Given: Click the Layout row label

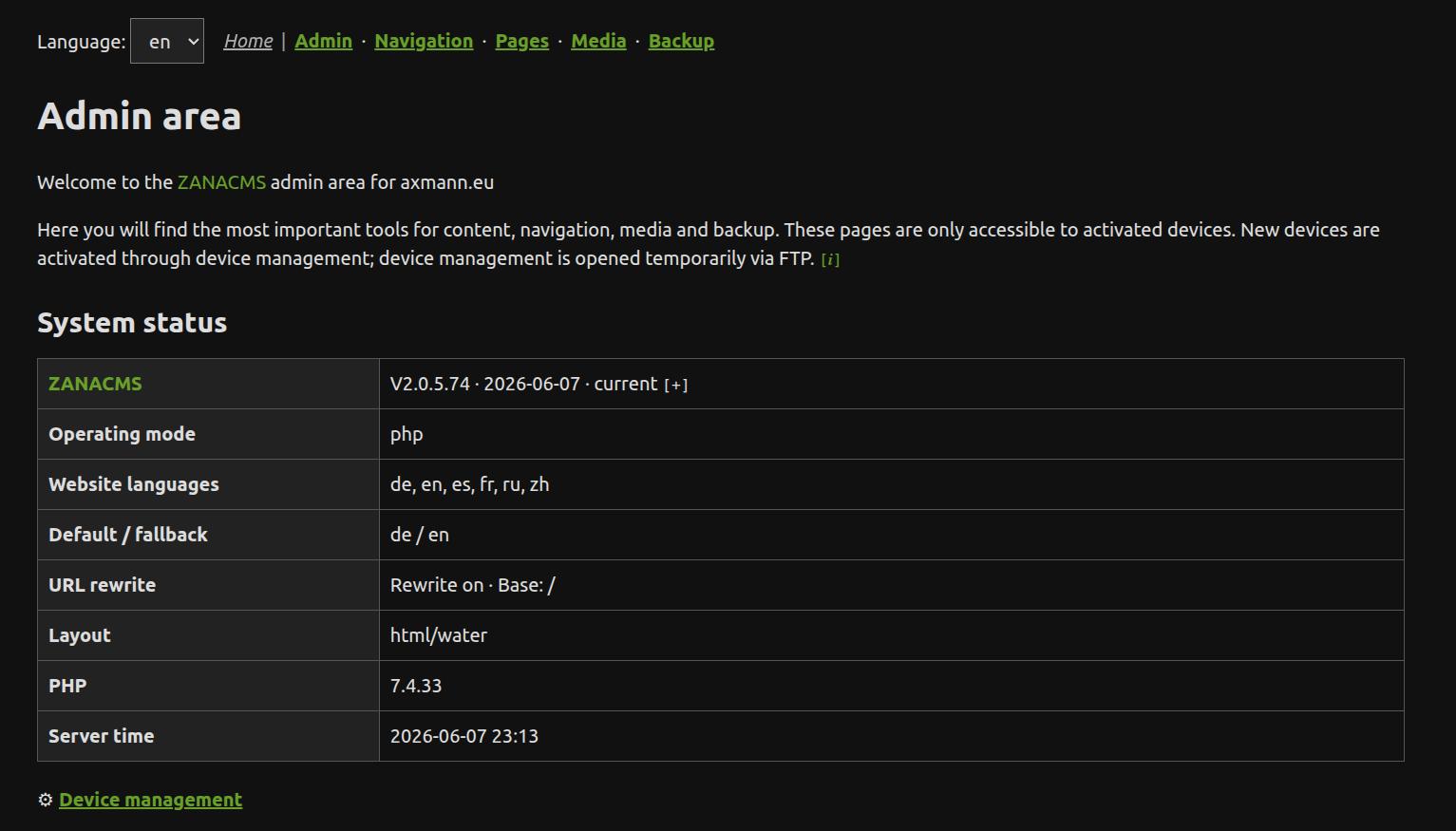Looking at the screenshot, I should [x=80, y=635].
